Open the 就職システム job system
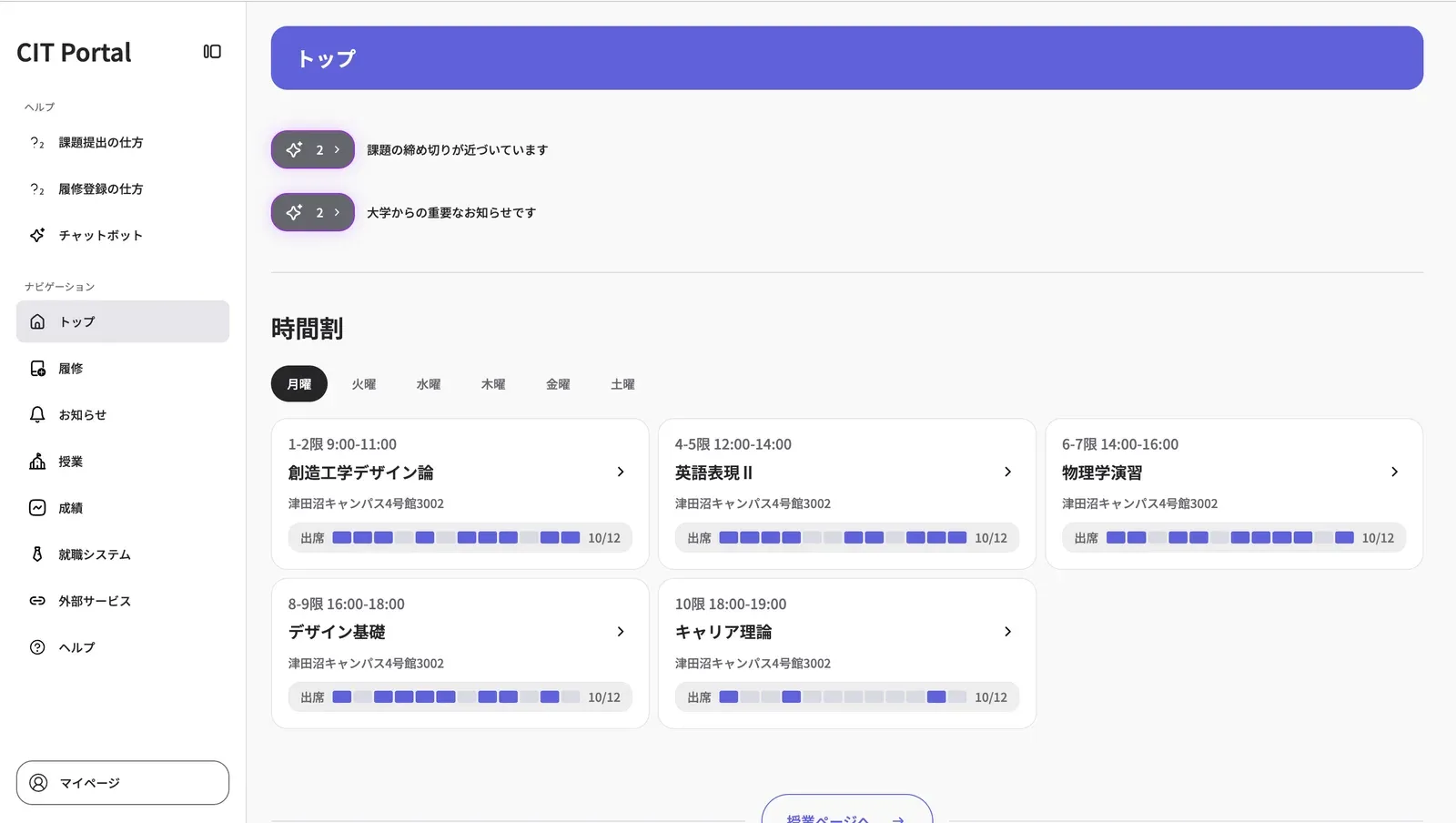1456x823 pixels. coord(94,554)
